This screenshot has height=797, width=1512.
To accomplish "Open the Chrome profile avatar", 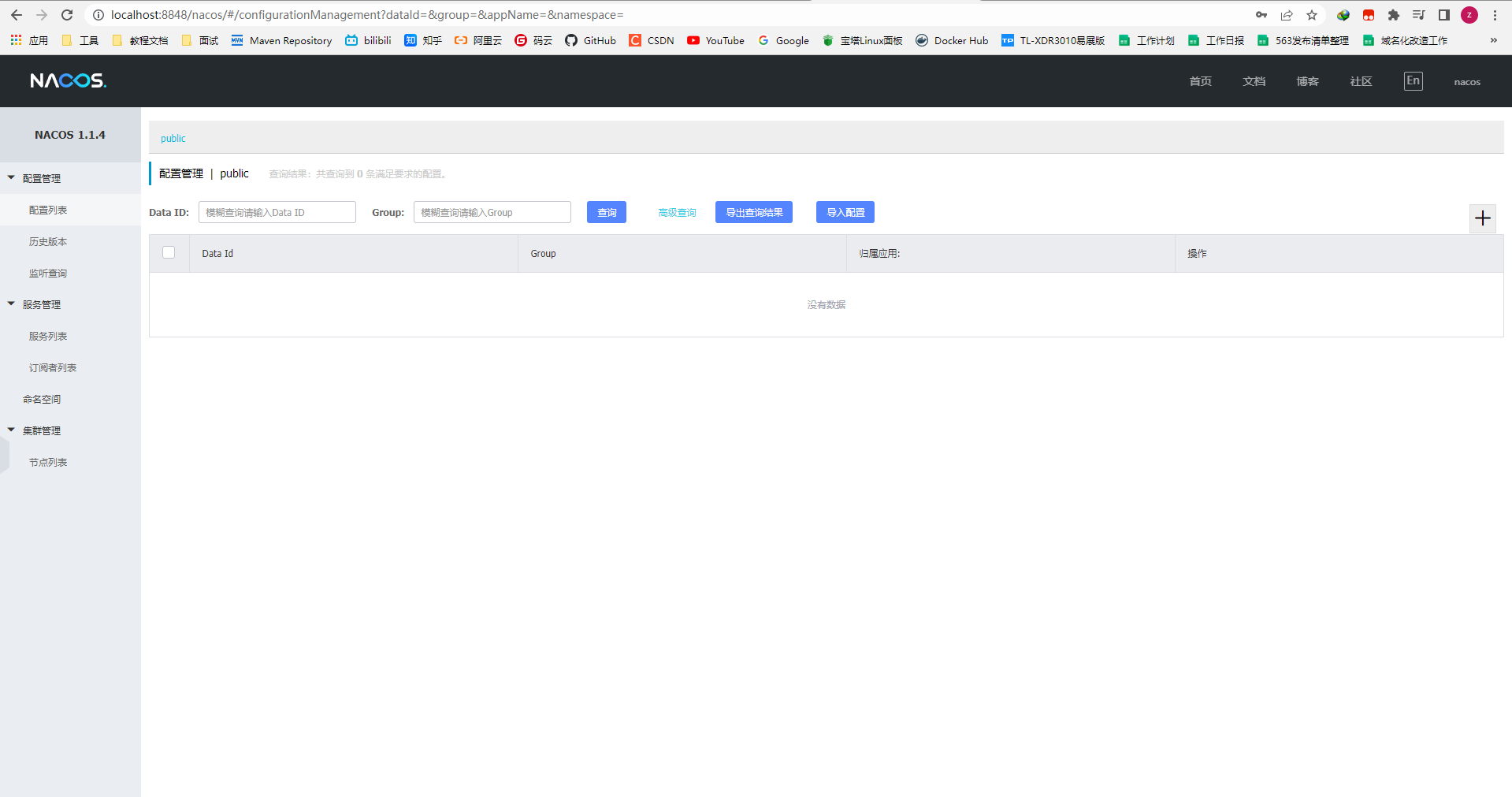I will pos(1469,15).
